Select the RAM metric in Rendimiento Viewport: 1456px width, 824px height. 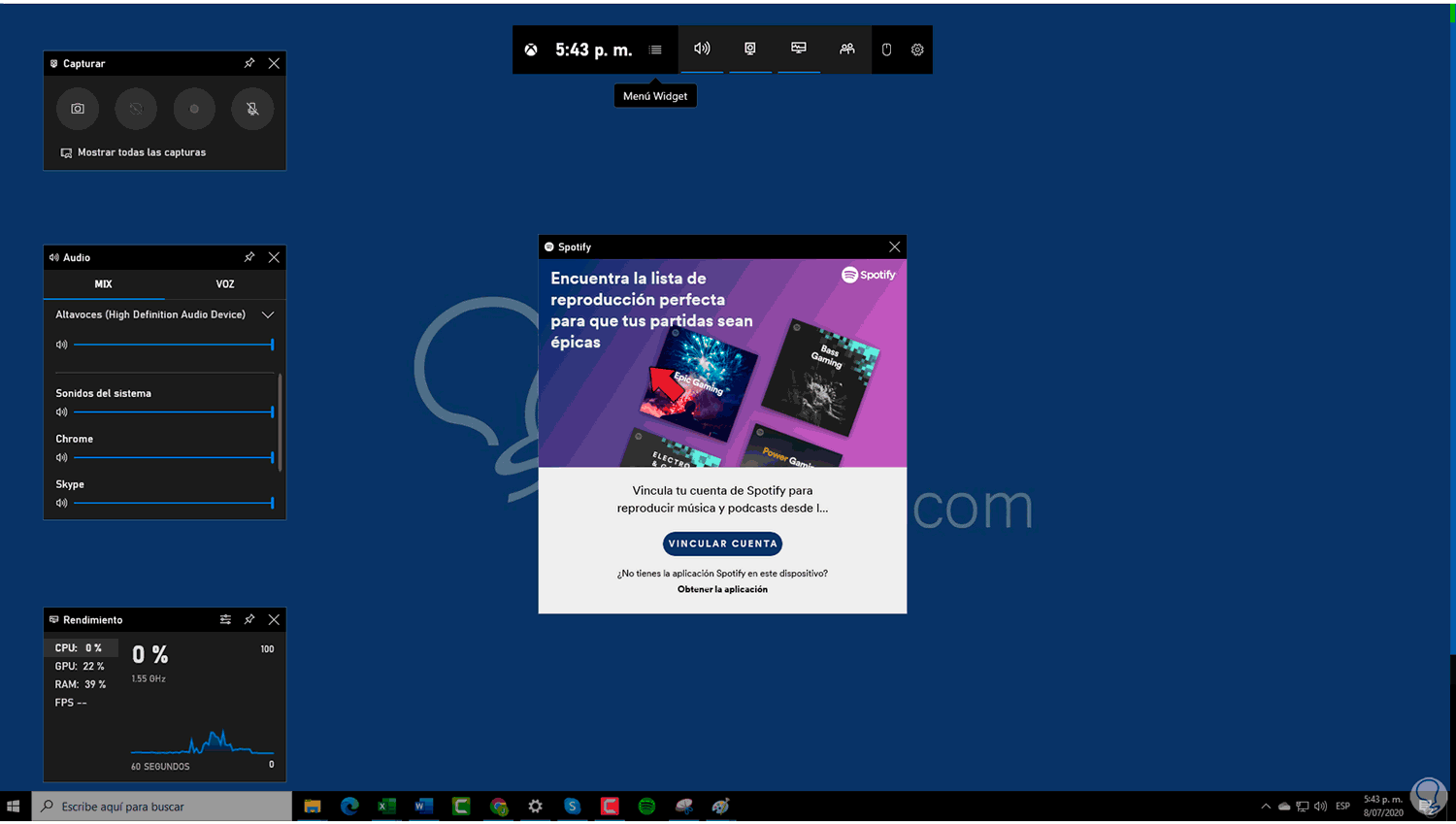[82, 684]
